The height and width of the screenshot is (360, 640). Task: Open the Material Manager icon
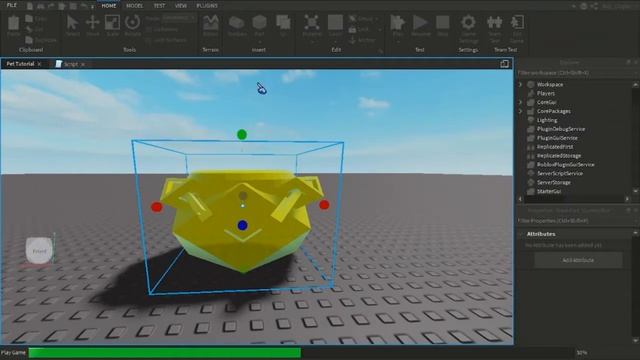pos(312,22)
